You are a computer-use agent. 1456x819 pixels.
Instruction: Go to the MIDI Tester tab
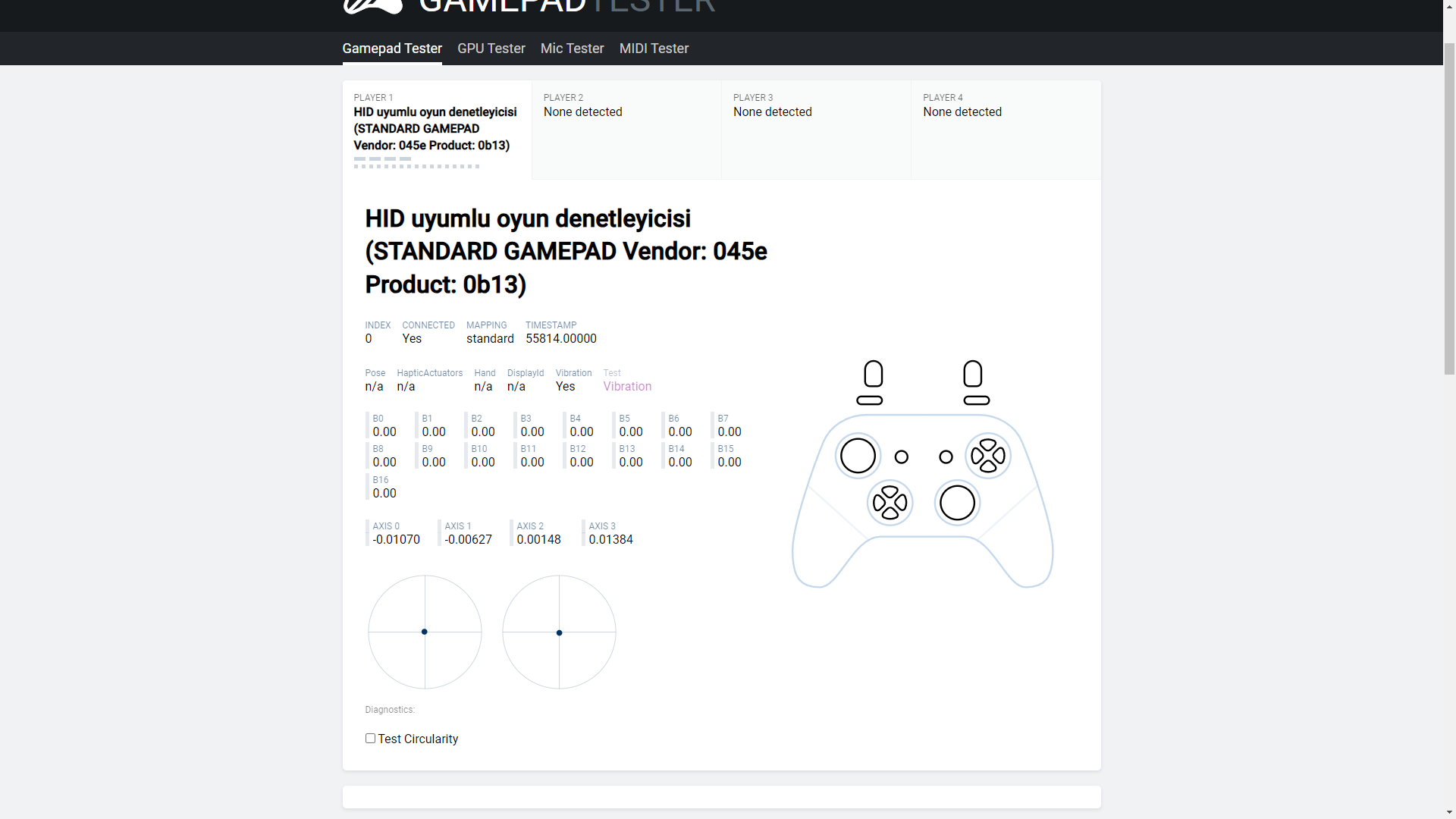point(654,49)
